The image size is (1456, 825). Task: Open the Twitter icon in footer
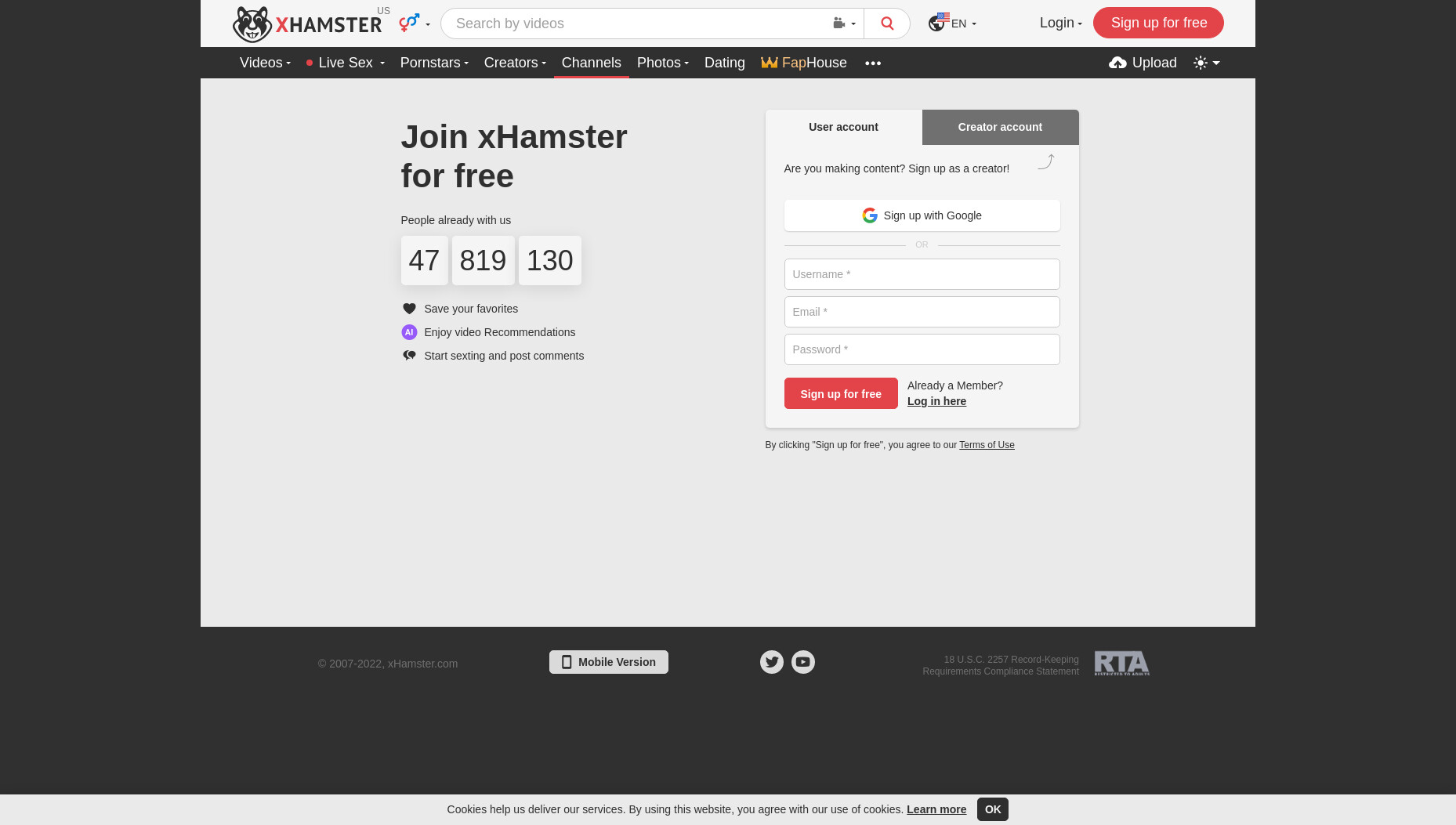click(x=772, y=662)
